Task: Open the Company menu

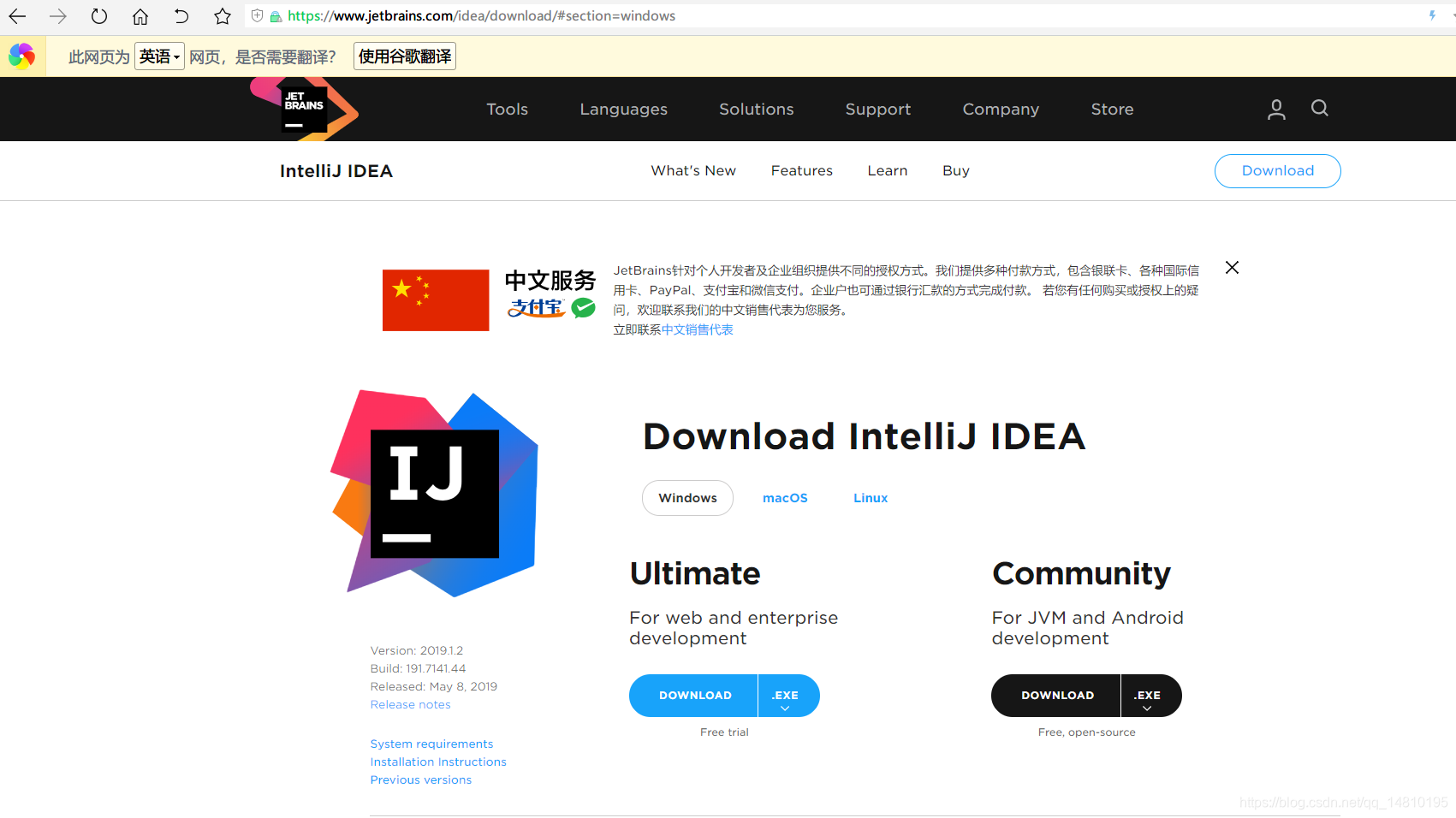Action: pos(1001,110)
